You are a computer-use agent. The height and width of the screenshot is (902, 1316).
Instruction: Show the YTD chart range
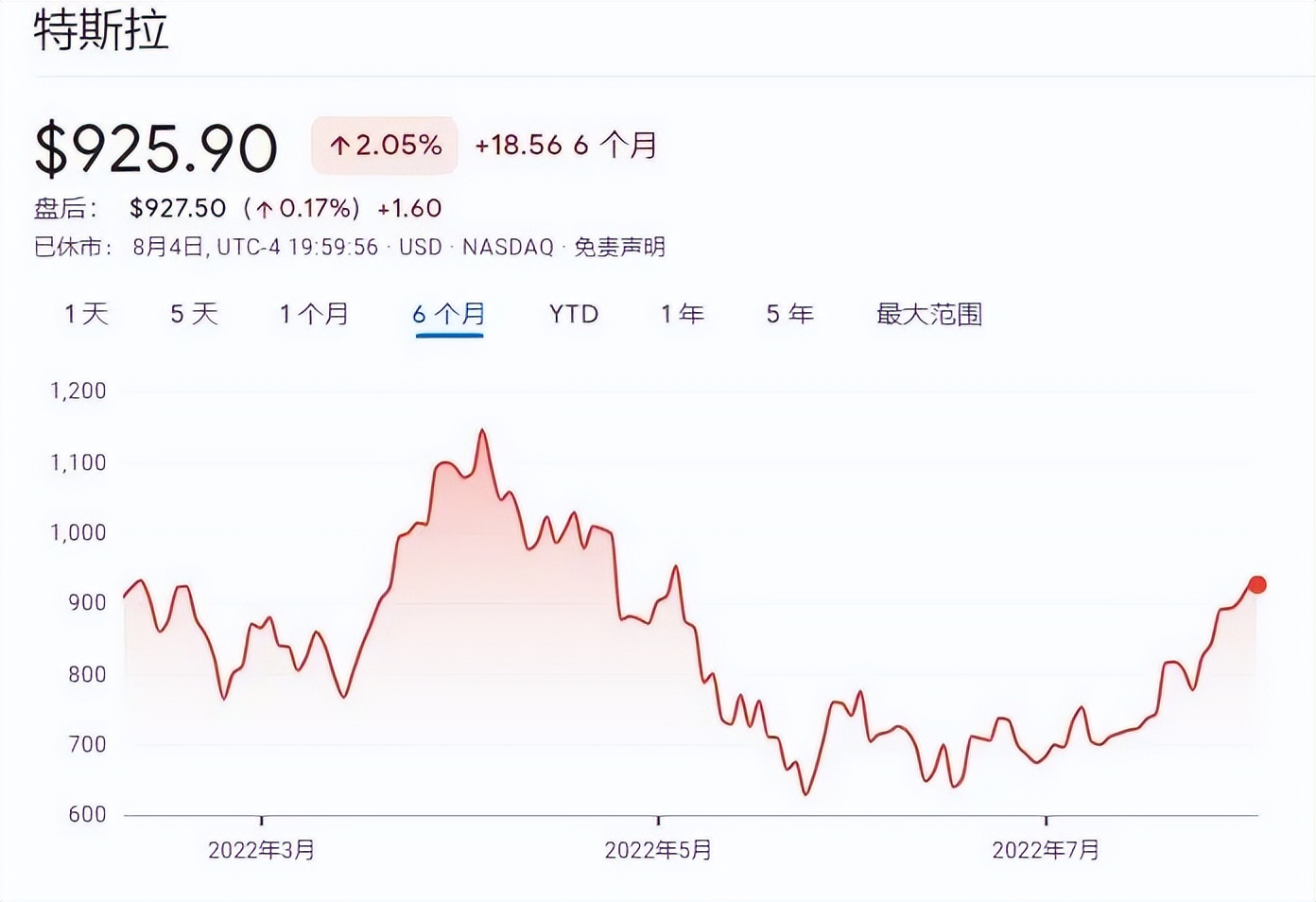[574, 314]
